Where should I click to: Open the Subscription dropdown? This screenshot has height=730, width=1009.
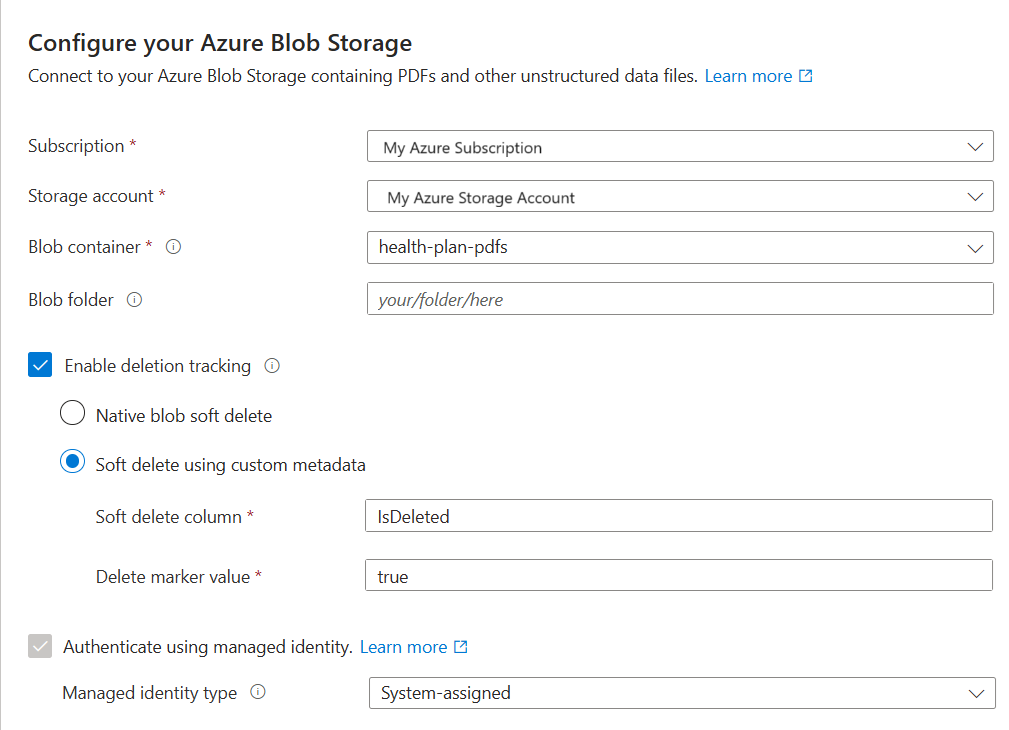[x=680, y=147]
